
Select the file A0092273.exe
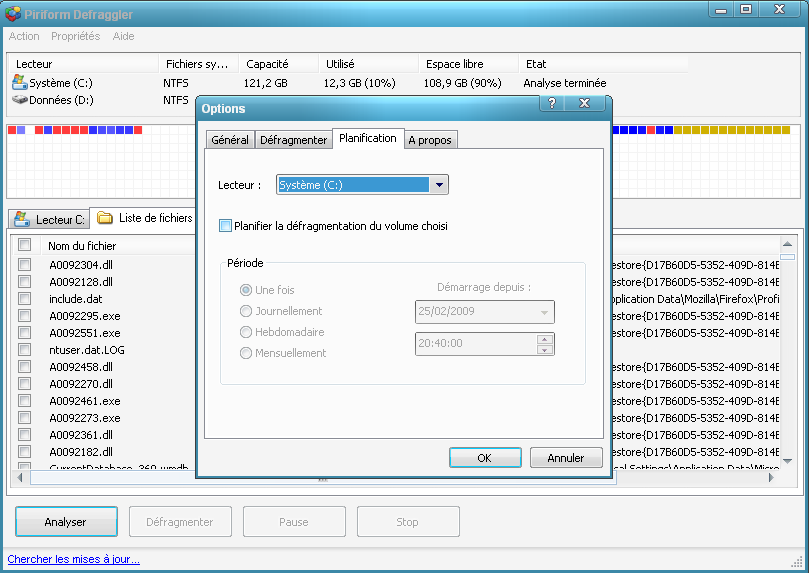pyautogui.click(x=85, y=418)
